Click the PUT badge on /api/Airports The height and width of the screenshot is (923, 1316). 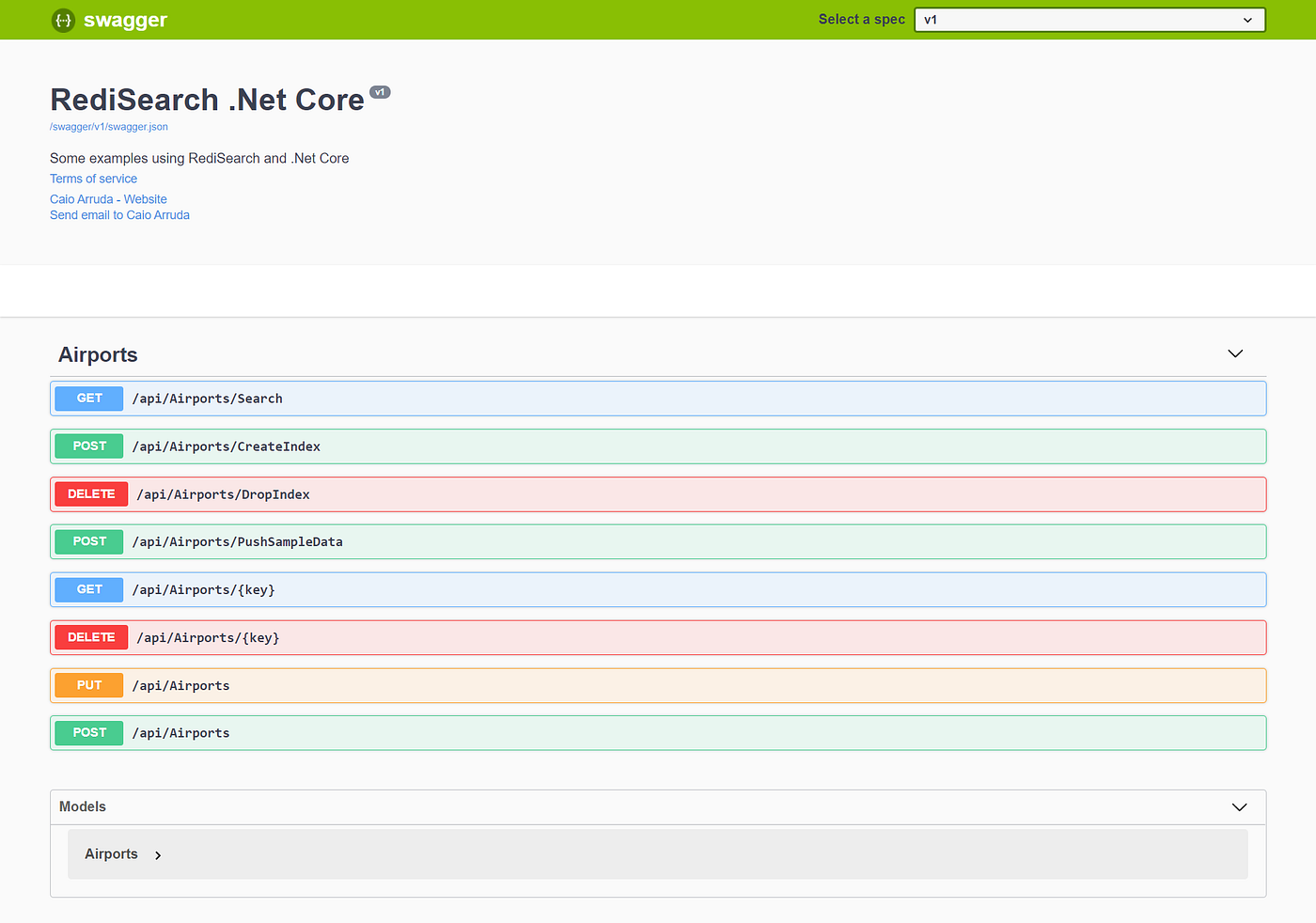tap(87, 684)
